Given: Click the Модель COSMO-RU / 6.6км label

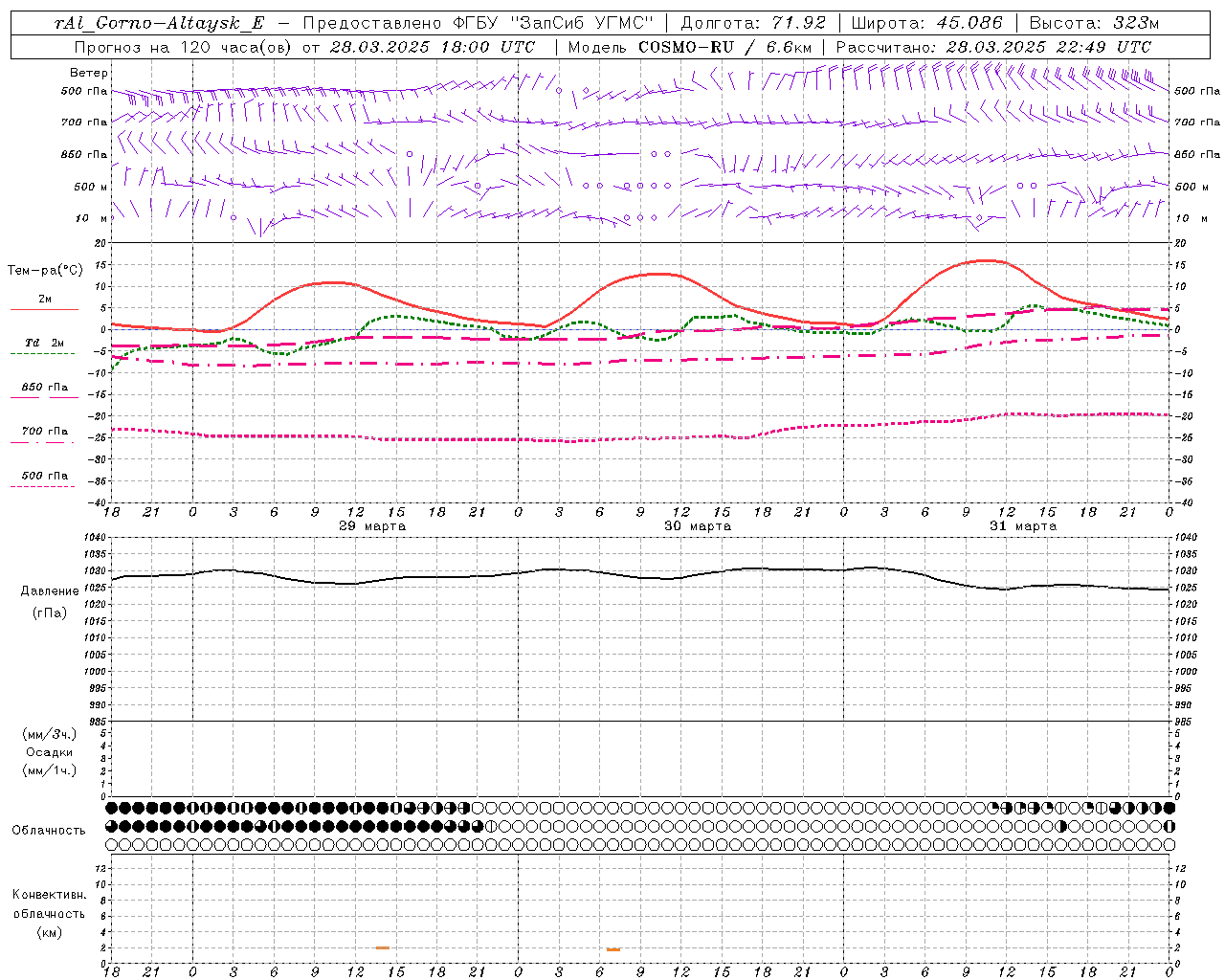Looking at the screenshot, I should pos(690,47).
